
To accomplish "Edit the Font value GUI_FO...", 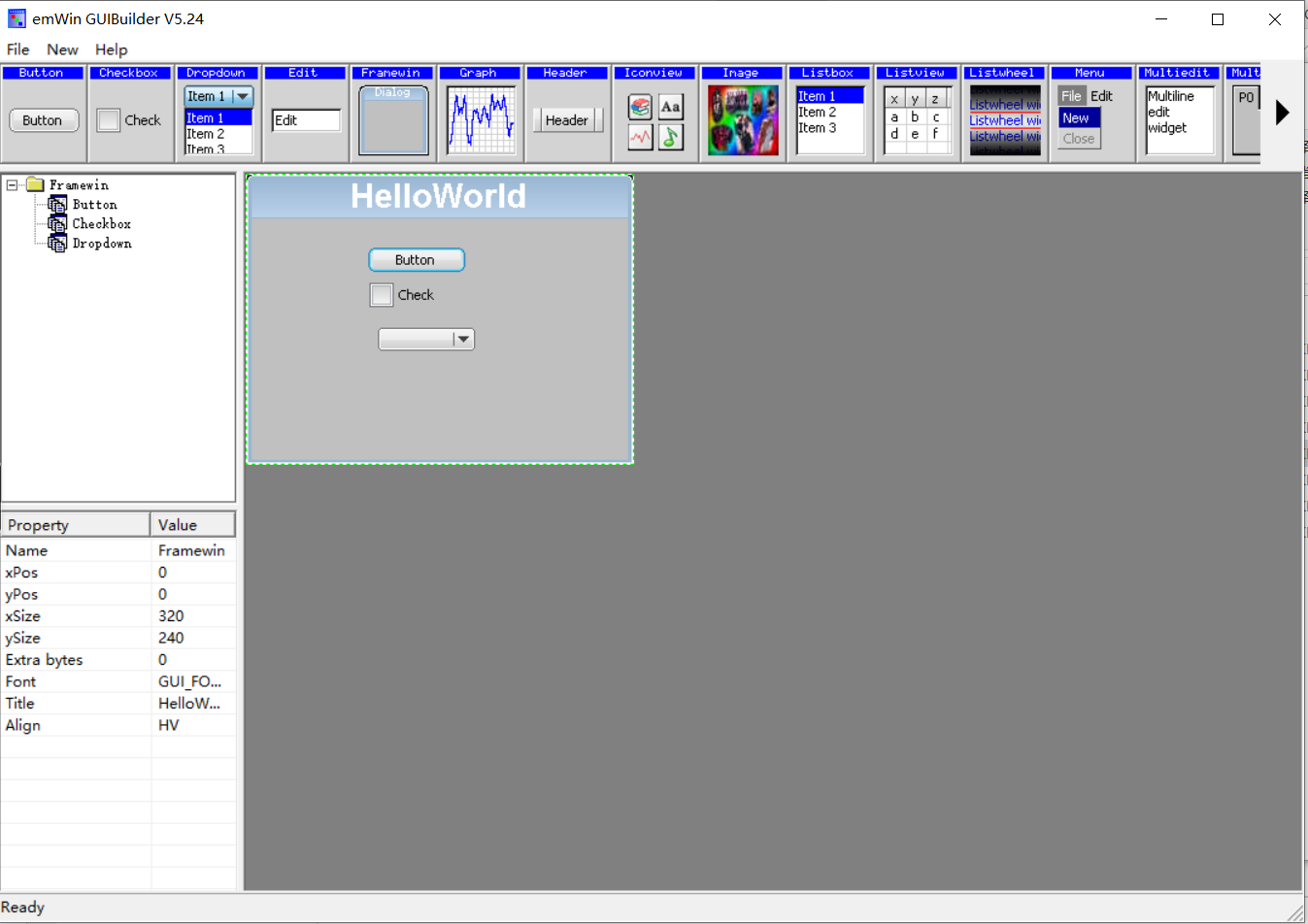I will pos(193,681).
